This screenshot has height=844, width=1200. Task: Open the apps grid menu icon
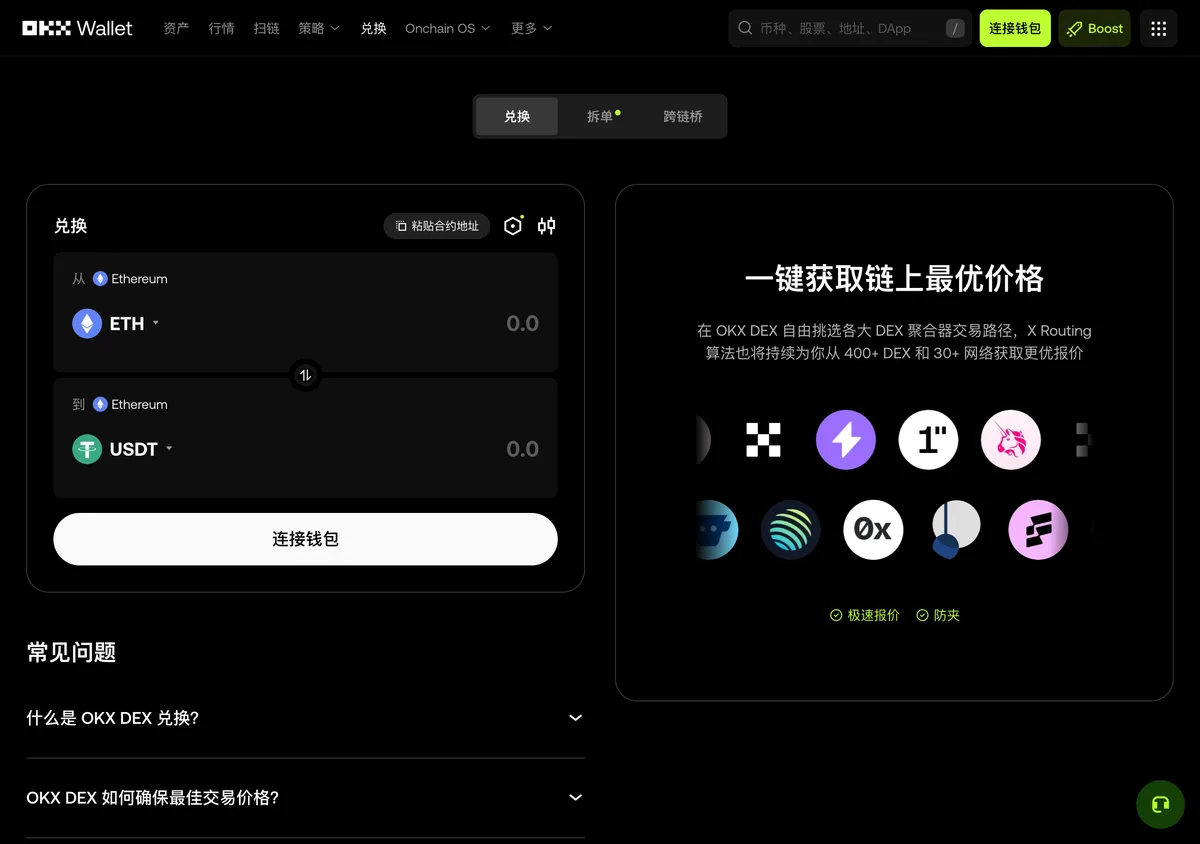[1158, 29]
